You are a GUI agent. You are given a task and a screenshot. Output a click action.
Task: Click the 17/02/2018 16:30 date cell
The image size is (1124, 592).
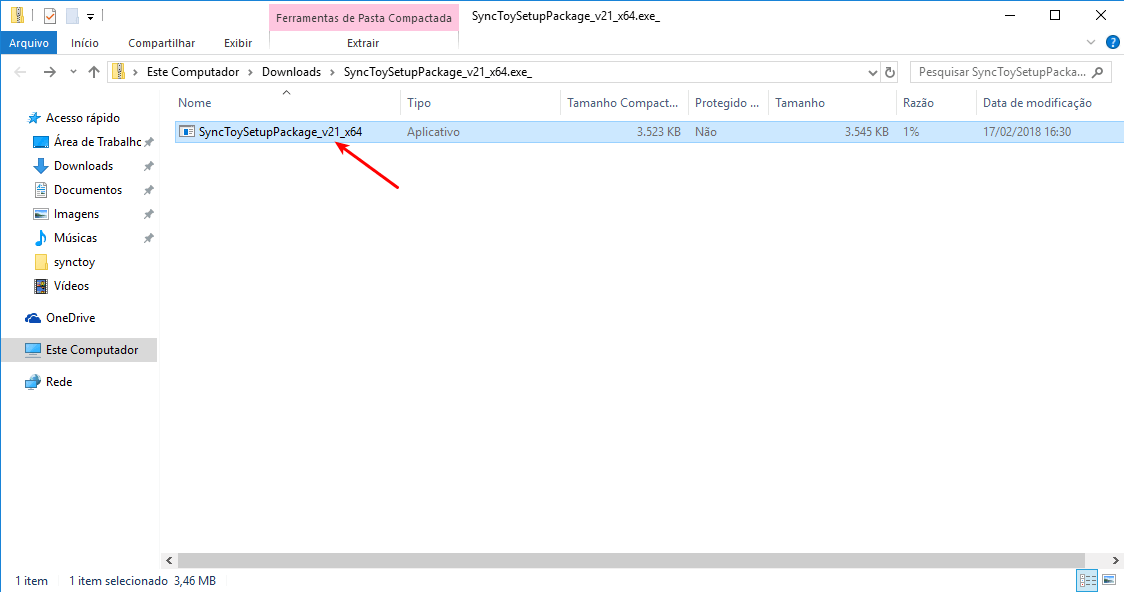pyautogui.click(x=1027, y=132)
